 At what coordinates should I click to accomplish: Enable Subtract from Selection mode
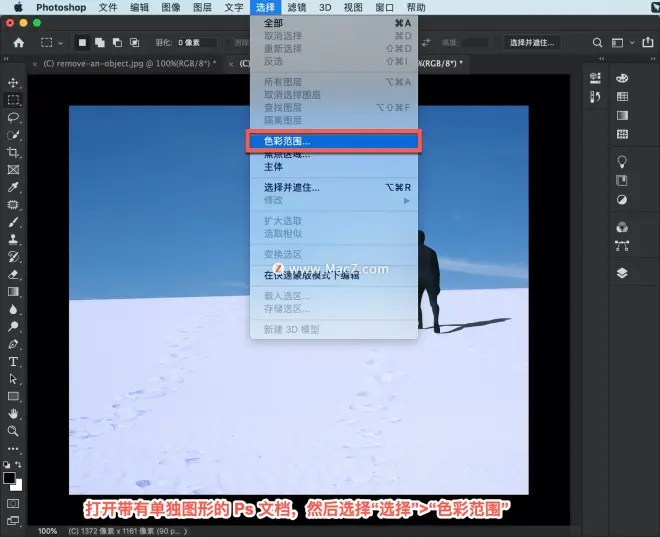117,43
